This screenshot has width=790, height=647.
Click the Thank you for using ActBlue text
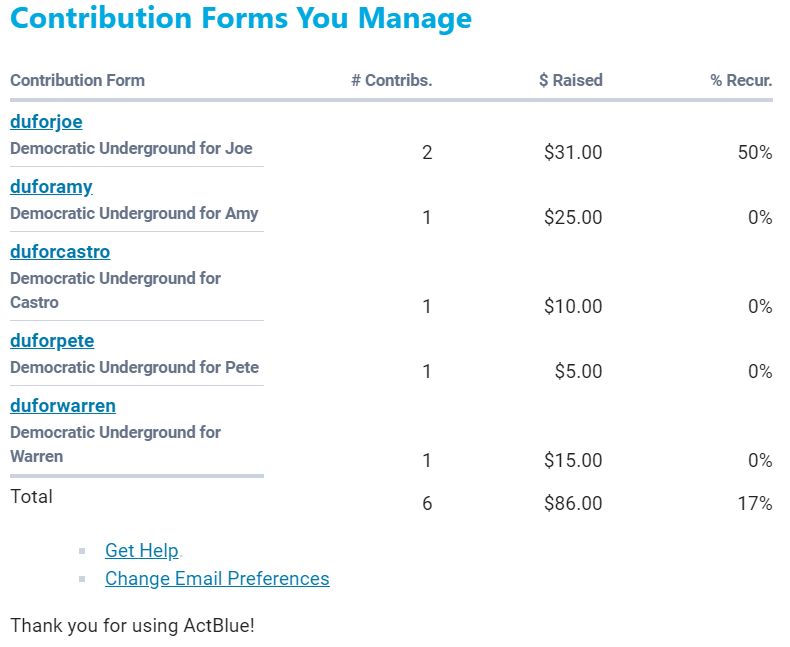click(x=132, y=627)
